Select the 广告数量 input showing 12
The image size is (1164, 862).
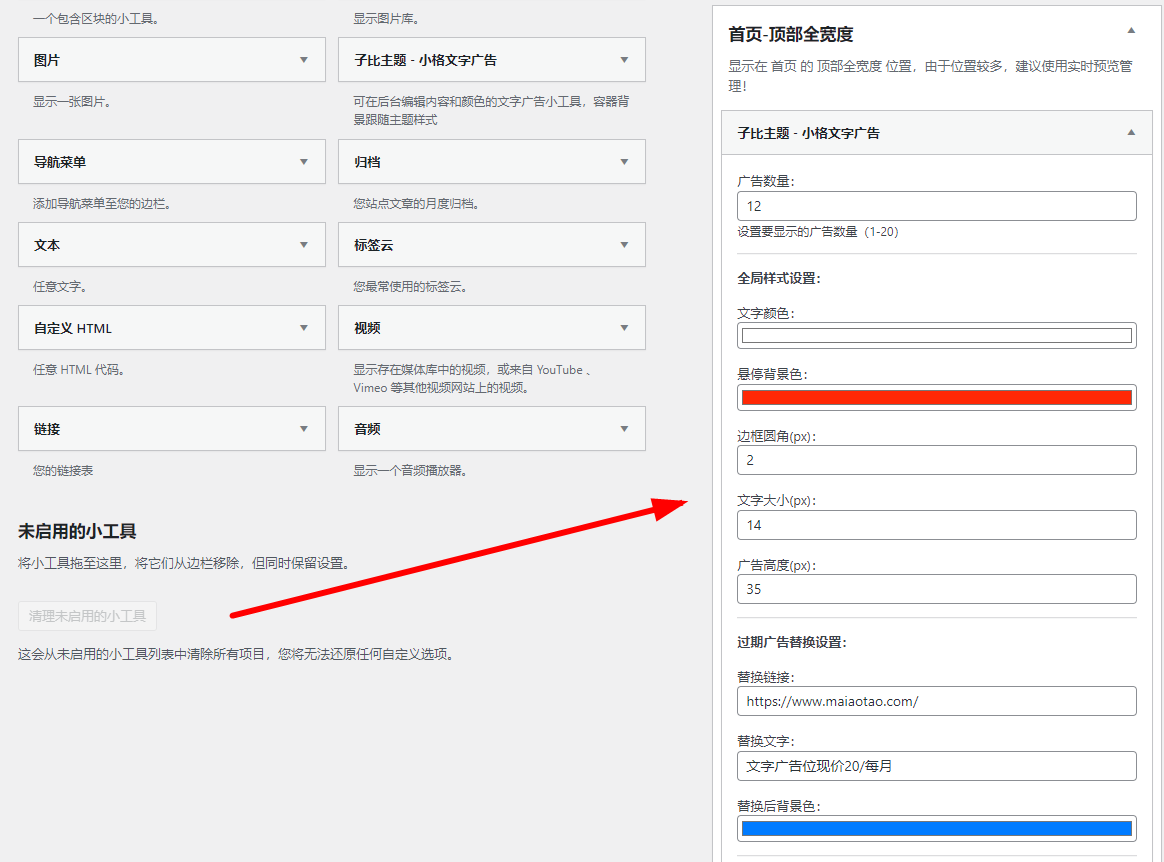coord(936,206)
